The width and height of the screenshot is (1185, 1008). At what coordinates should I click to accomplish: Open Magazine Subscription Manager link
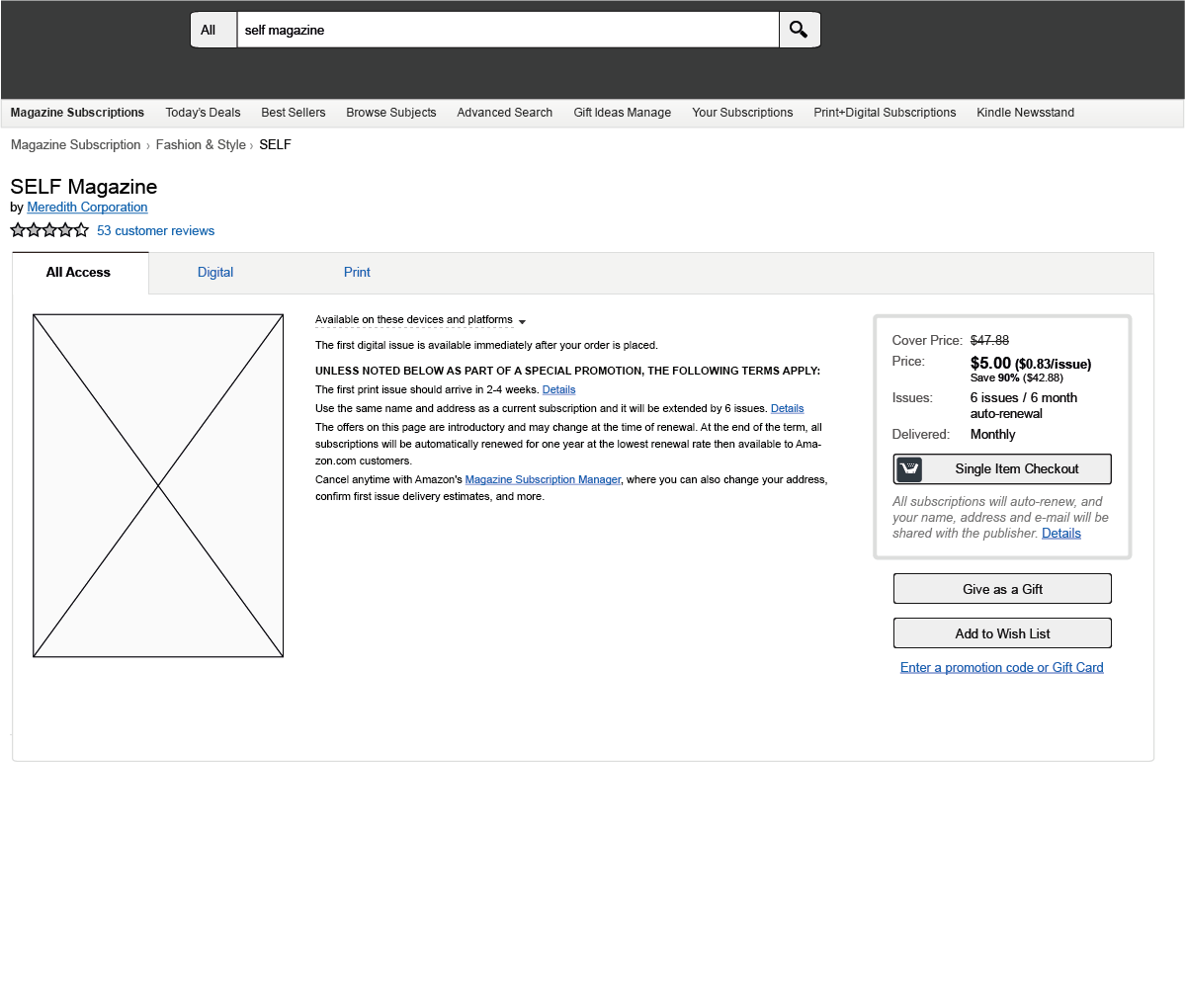pyautogui.click(x=543, y=480)
